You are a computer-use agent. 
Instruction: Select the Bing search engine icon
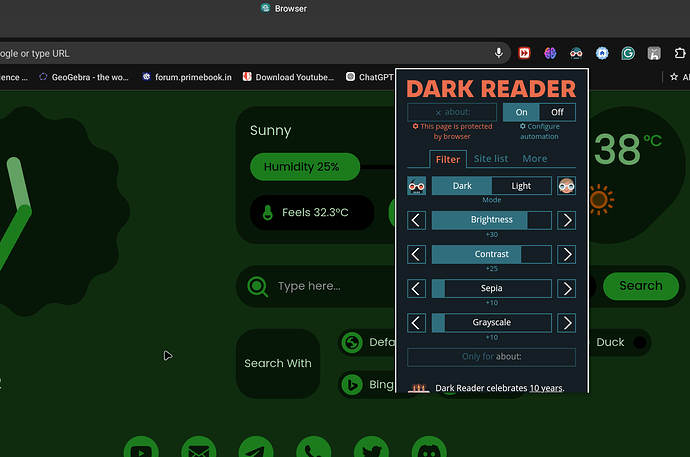point(352,384)
